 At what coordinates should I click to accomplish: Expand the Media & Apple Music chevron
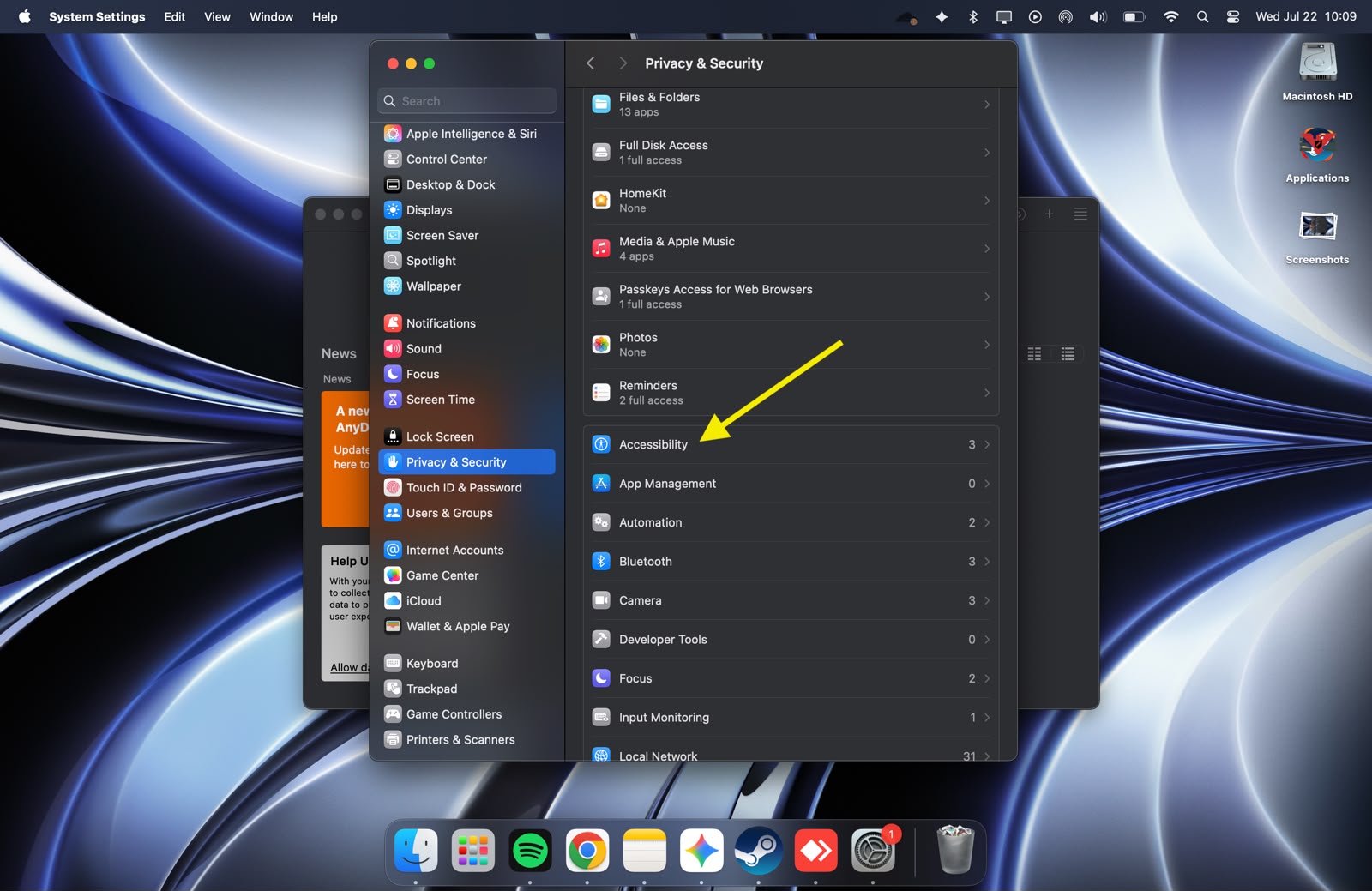[987, 249]
